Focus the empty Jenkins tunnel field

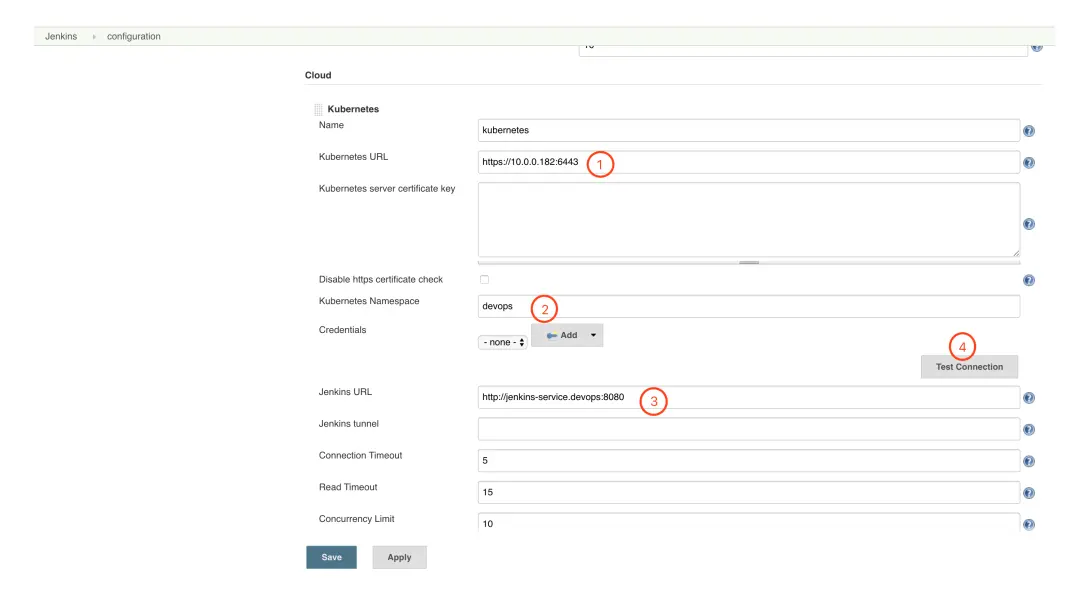pos(749,429)
